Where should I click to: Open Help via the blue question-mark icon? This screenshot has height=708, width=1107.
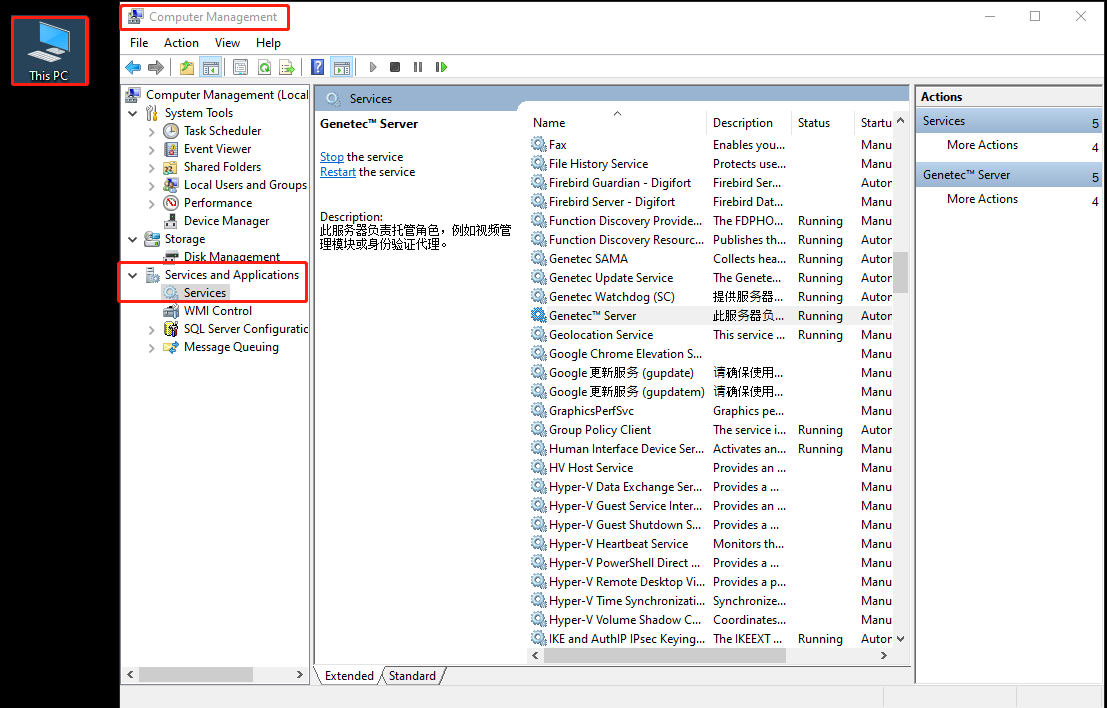pos(318,67)
